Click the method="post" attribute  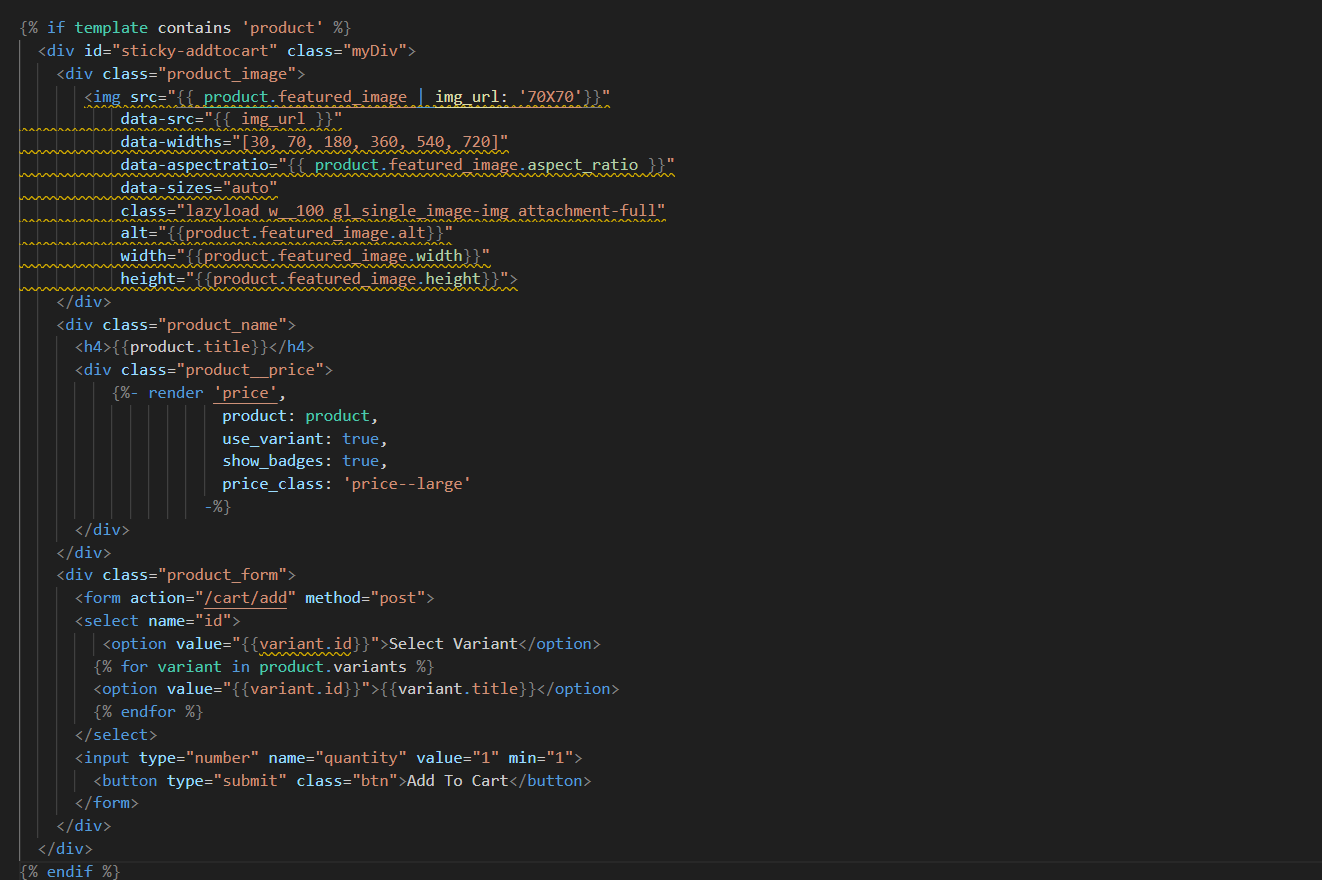point(365,598)
